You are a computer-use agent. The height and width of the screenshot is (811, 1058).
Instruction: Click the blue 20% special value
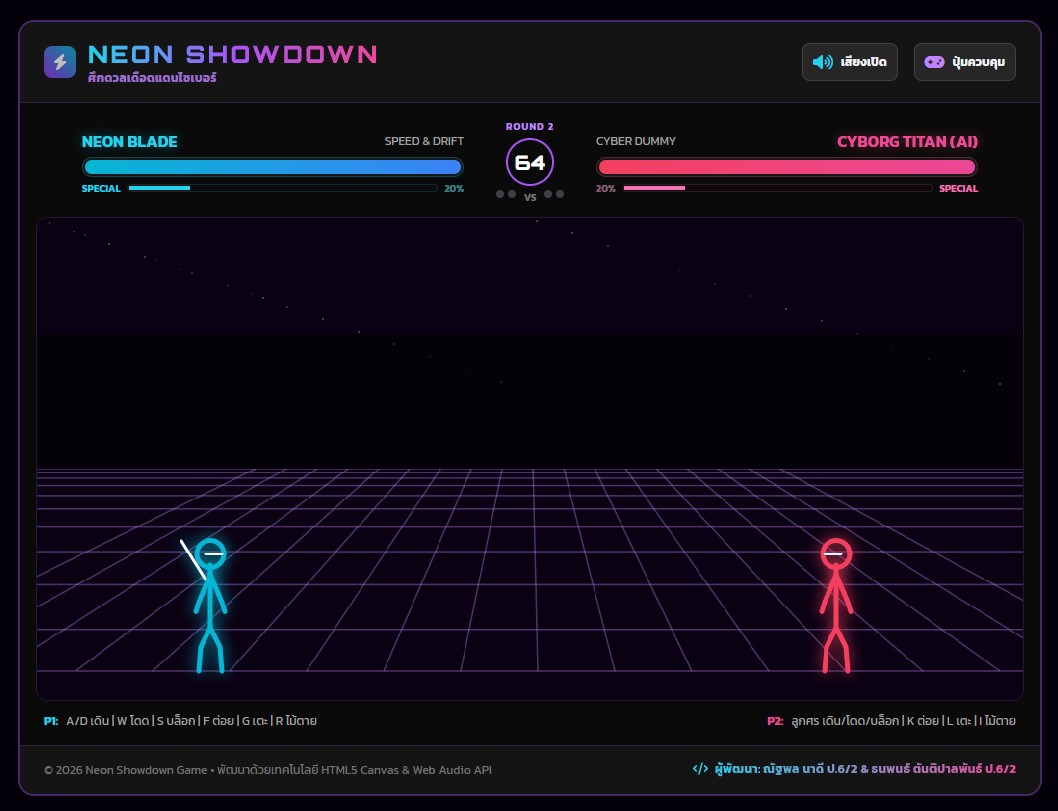tap(453, 188)
